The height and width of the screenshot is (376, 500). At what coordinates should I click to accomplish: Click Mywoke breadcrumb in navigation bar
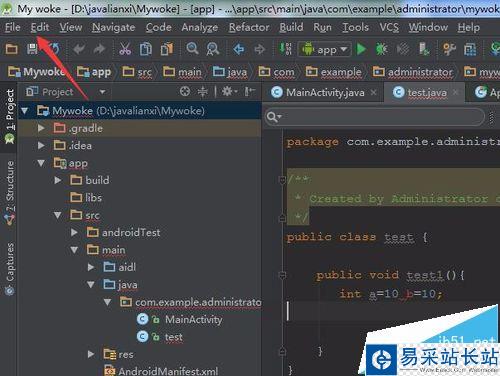coord(37,72)
